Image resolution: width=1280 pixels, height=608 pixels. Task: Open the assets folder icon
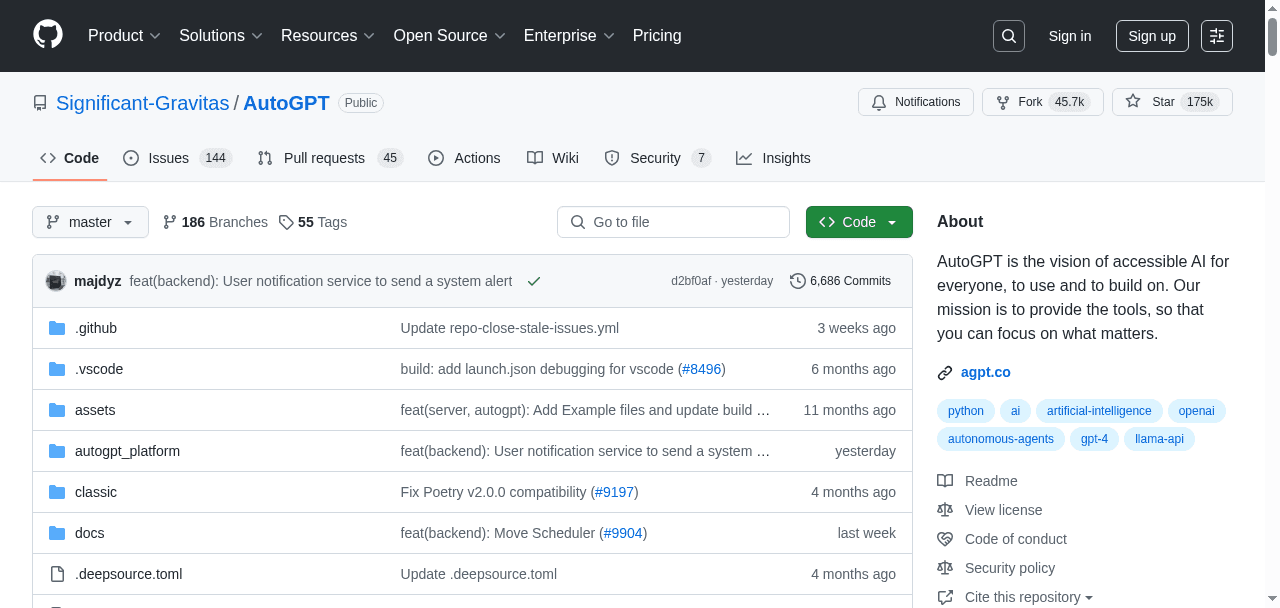coord(57,410)
